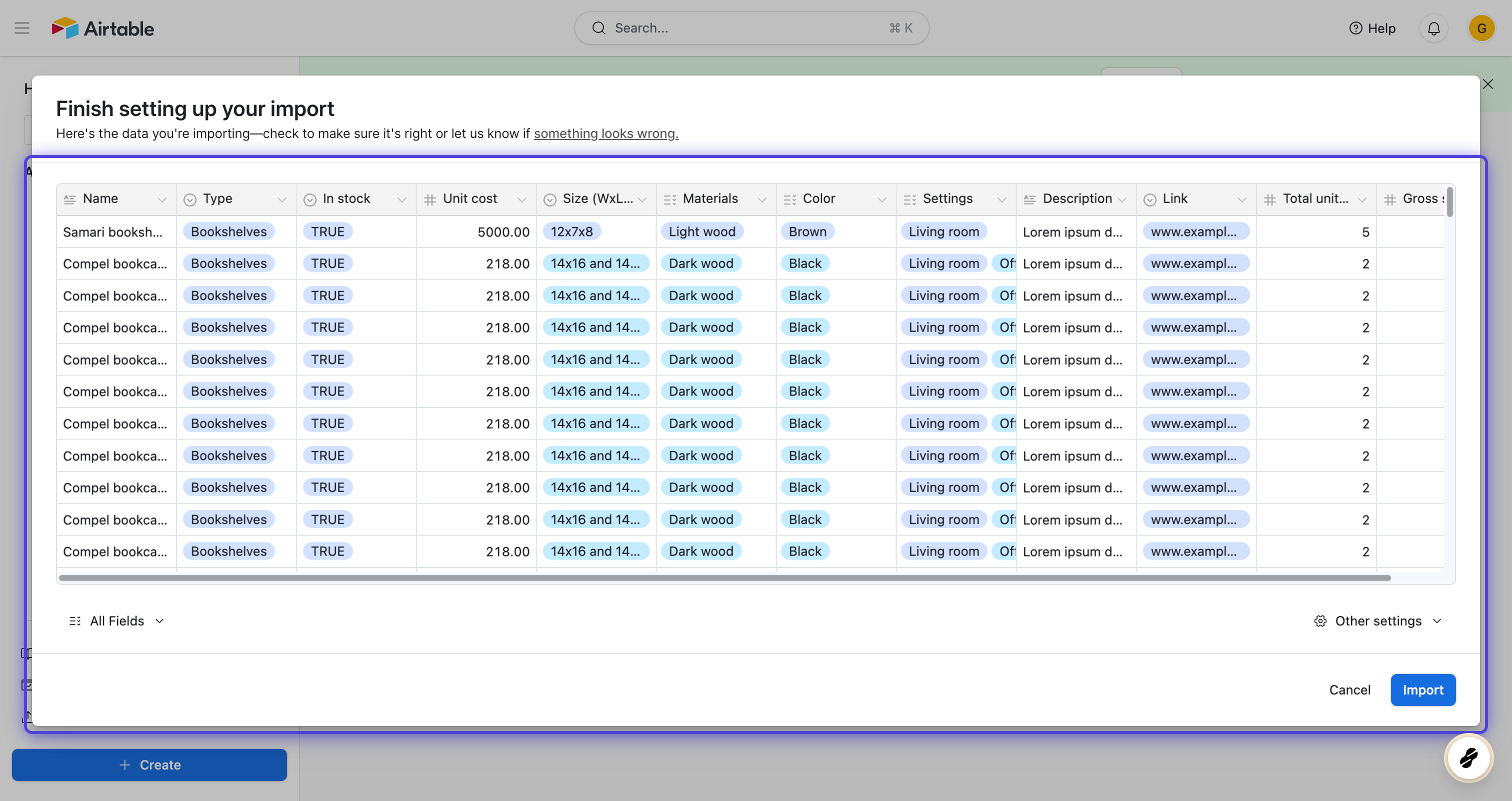The image size is (1512, 801).
Task: Click the notifications bell icon
Action: (1433, 28)
